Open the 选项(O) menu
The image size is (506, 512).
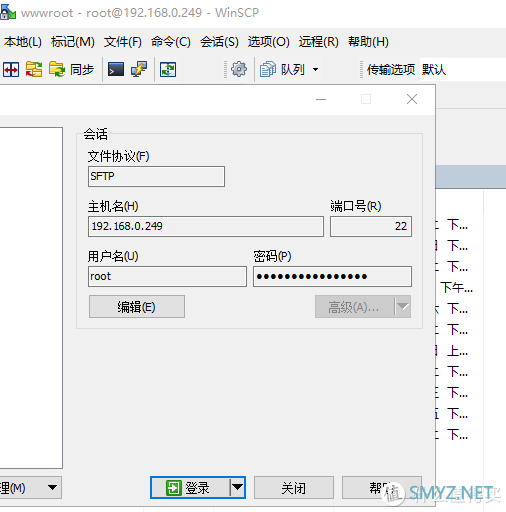tap(268, 42)
